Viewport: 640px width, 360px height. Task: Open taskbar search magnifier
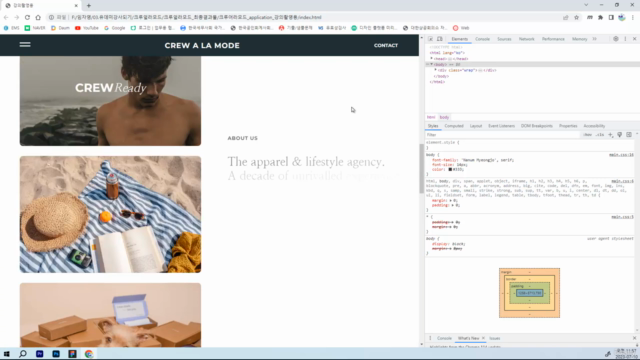pyautogui.click(x=23, y=354)
